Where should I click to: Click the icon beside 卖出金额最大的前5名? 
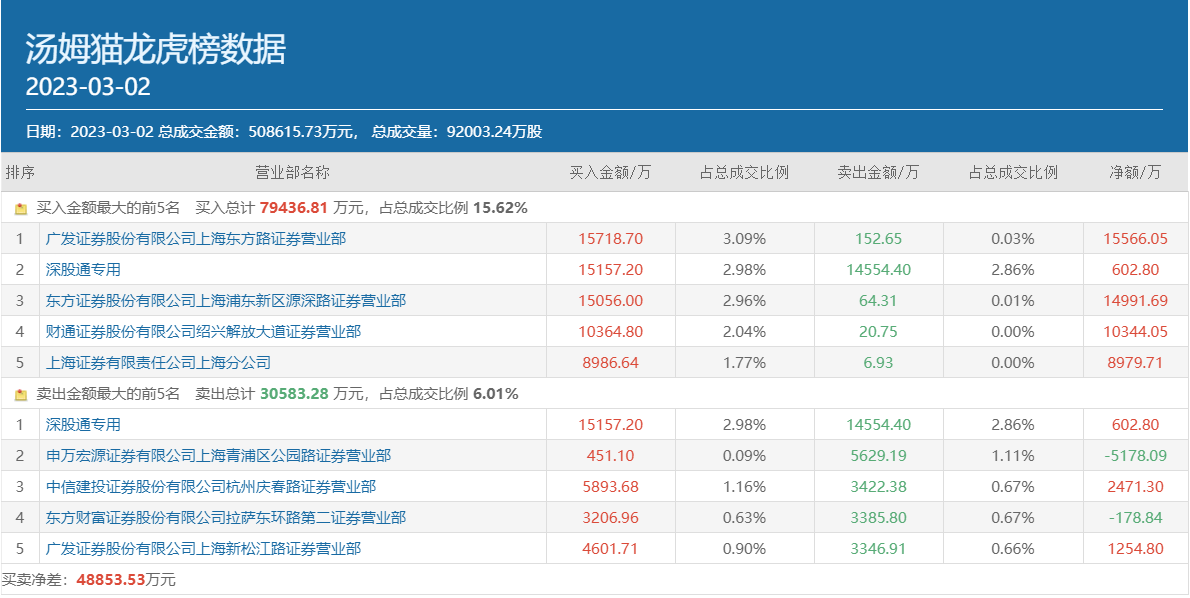coord(21,395)
